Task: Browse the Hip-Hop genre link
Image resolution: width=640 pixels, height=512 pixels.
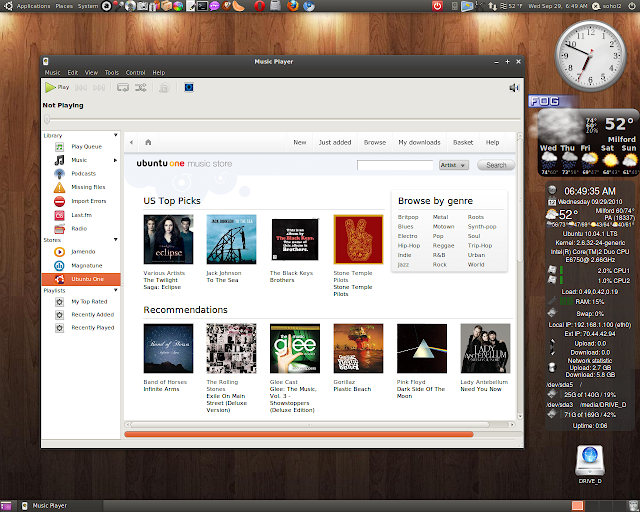Action: [409, 245]
